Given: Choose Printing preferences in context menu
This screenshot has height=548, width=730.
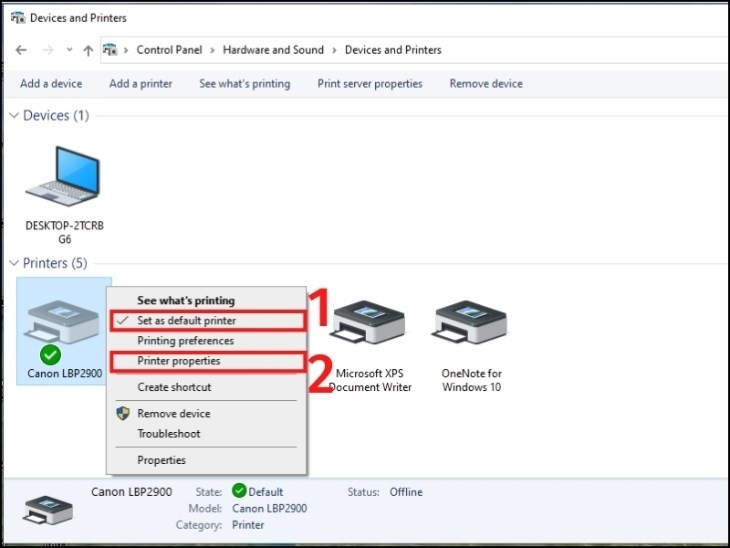Looking at the screenshot, I should (x=185, y=341).
